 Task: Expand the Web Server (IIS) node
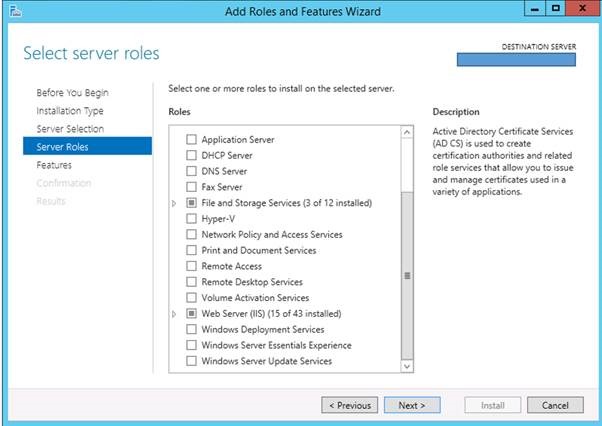pyautogui.click(x=174, y=314)
